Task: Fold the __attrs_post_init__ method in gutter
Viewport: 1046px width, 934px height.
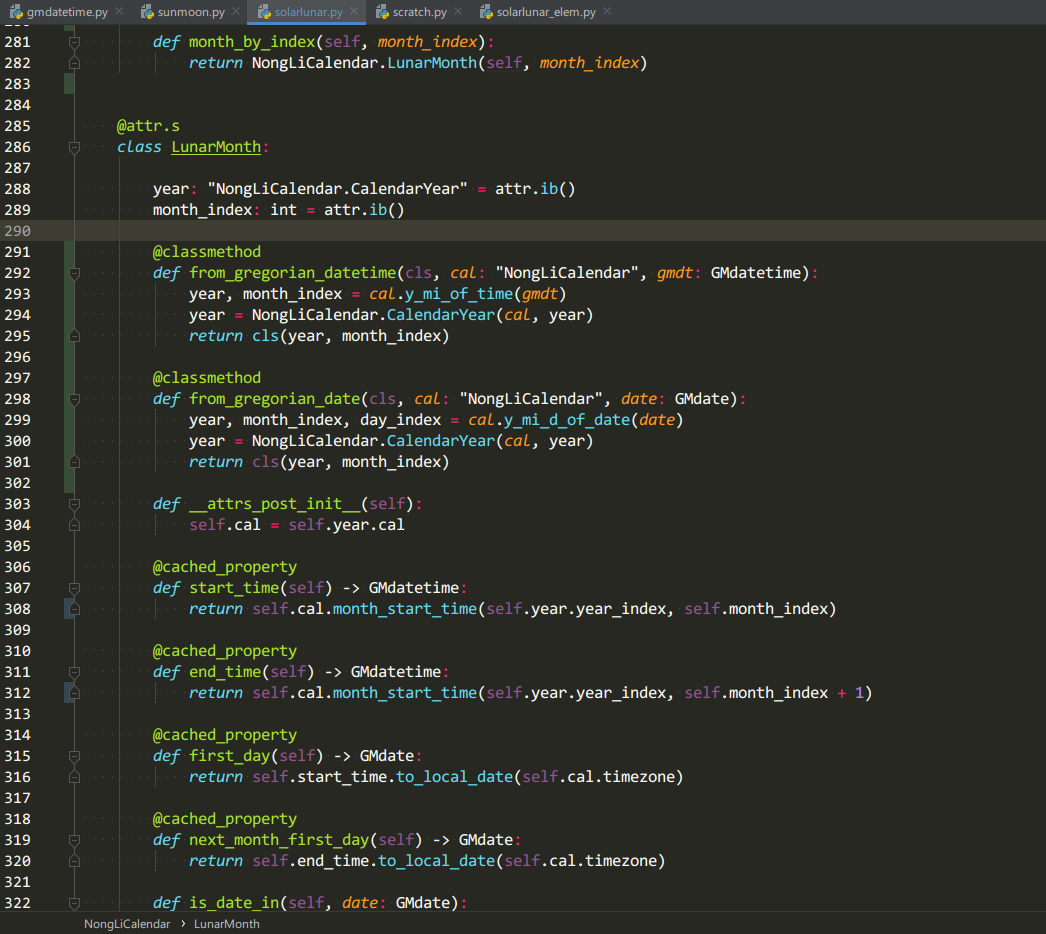Action: [x=74, y=504]
